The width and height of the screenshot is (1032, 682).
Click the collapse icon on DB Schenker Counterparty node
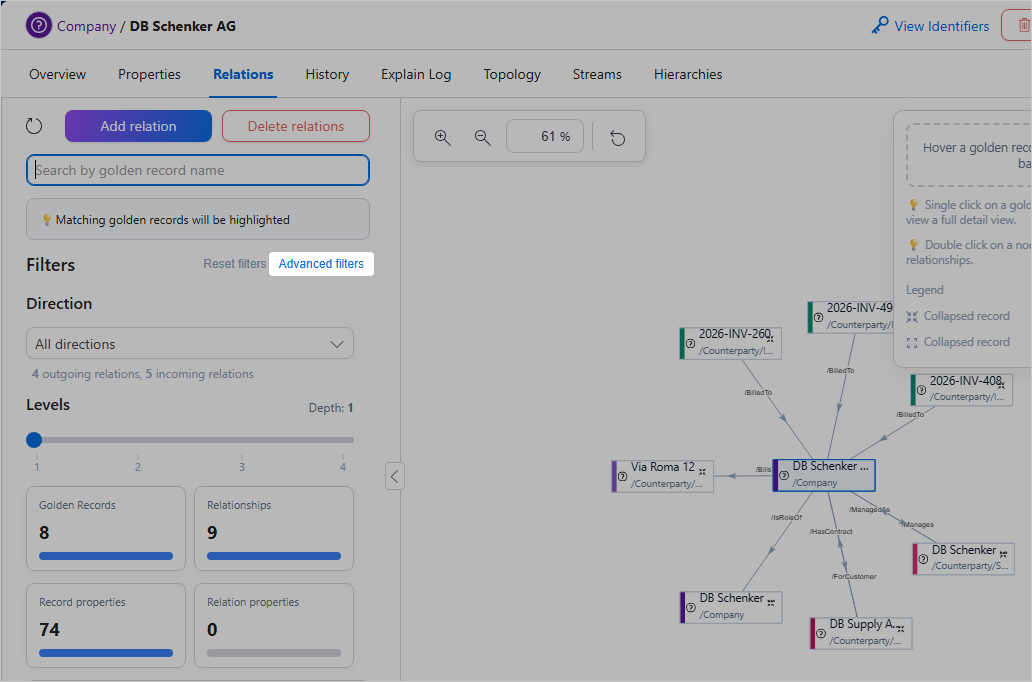coord(1003,554)
